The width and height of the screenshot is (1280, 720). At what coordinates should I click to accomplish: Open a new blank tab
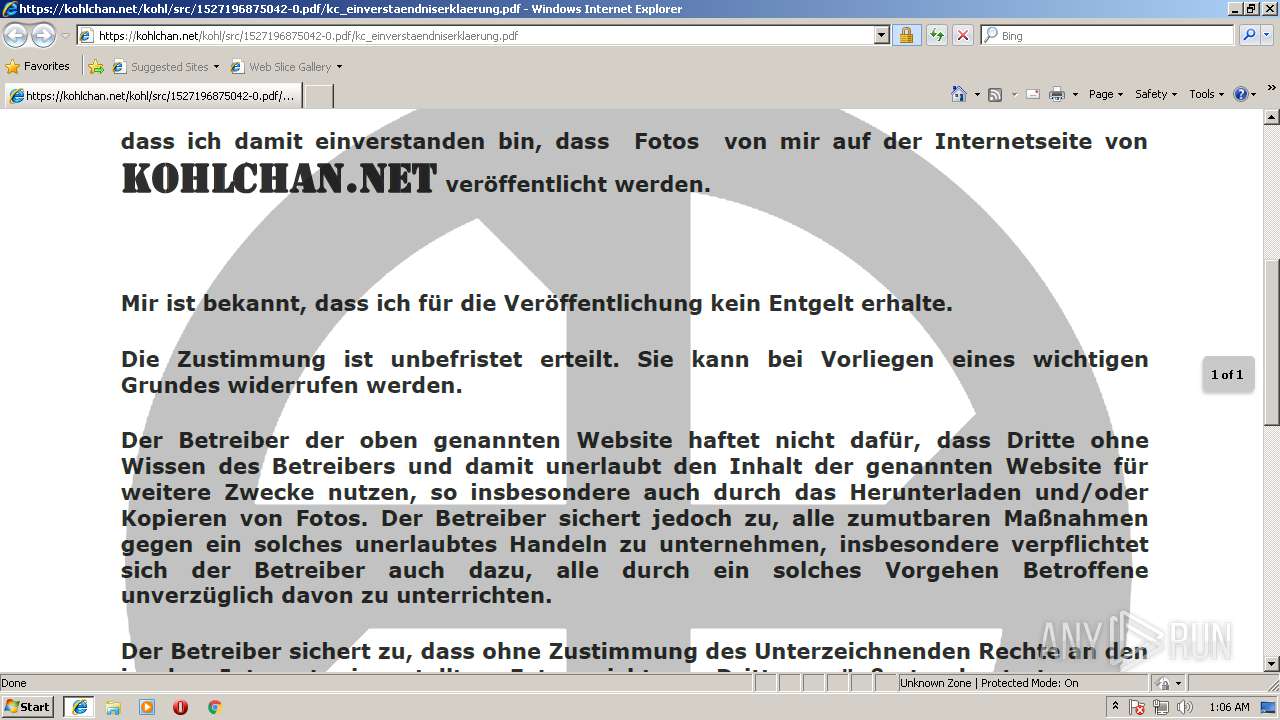[x=319, y=96]
